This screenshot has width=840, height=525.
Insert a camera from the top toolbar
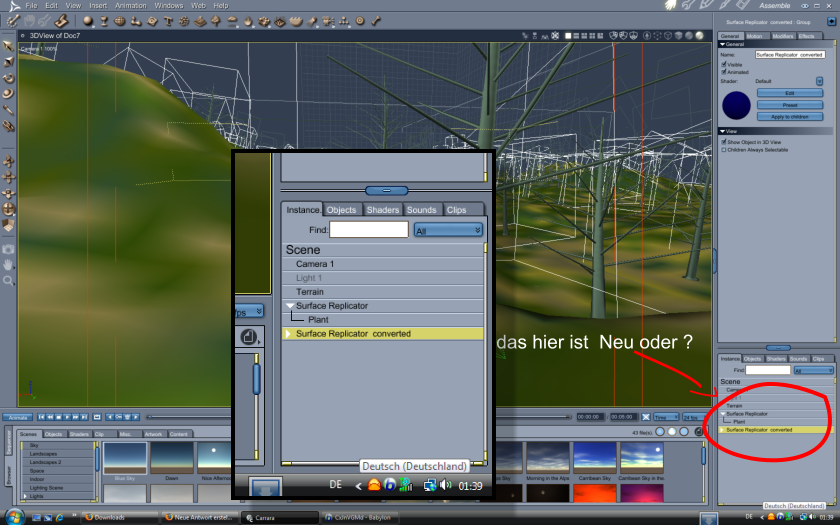328,21
